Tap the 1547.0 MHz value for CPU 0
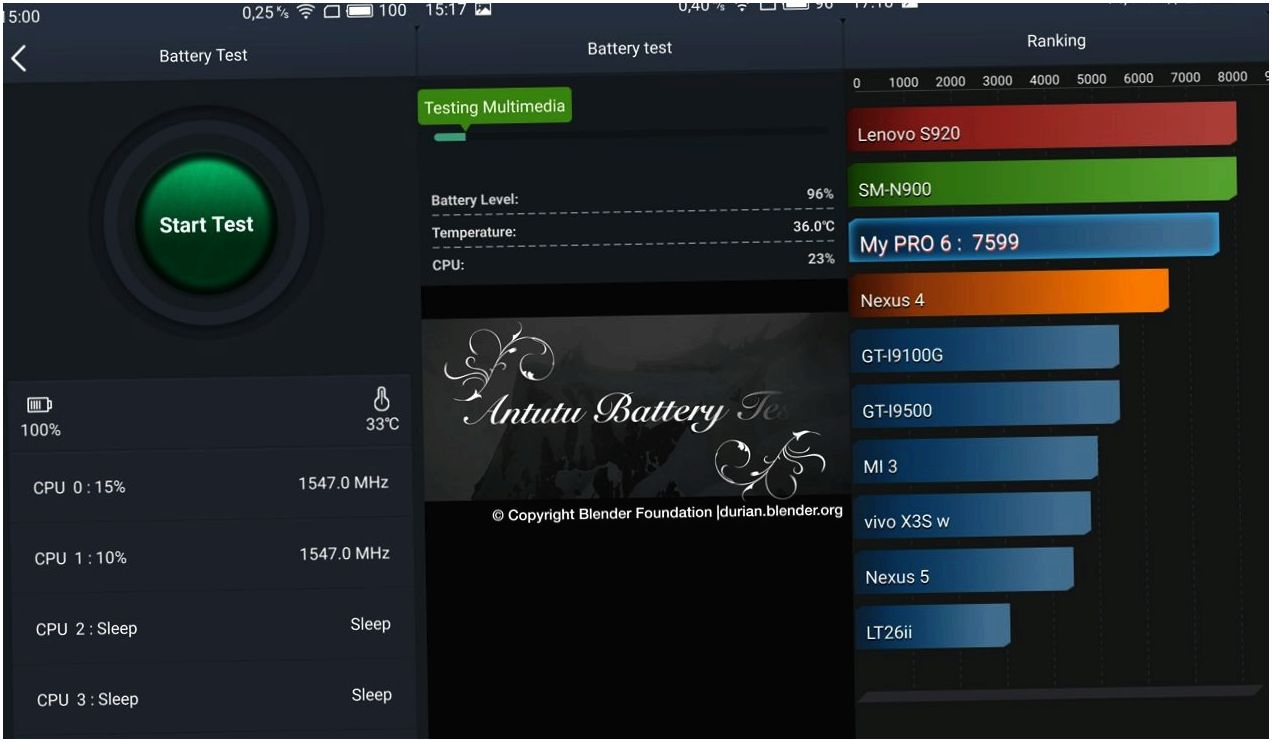Viewport: 1272px width, 742px height. pos(343,483)
